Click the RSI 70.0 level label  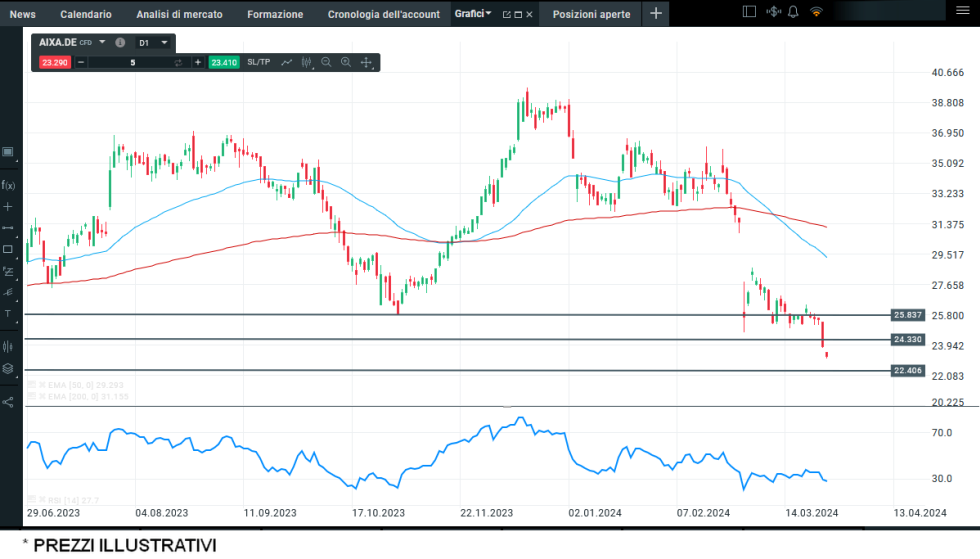tap(942, 433)
